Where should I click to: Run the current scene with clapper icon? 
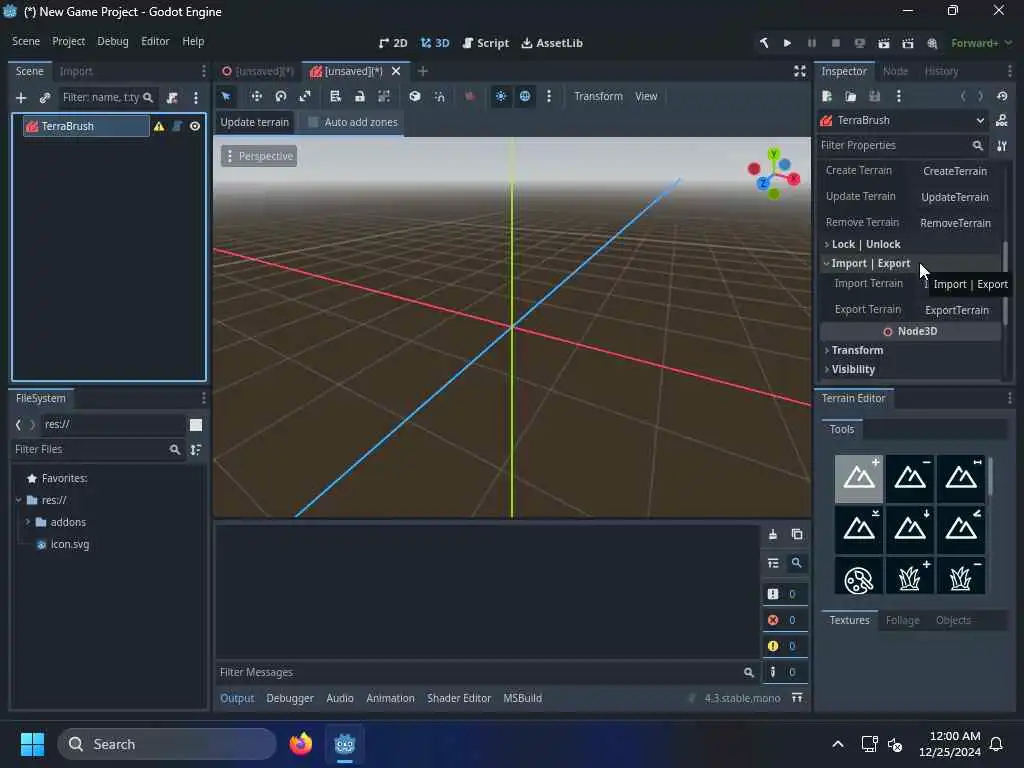coord(884,43)
